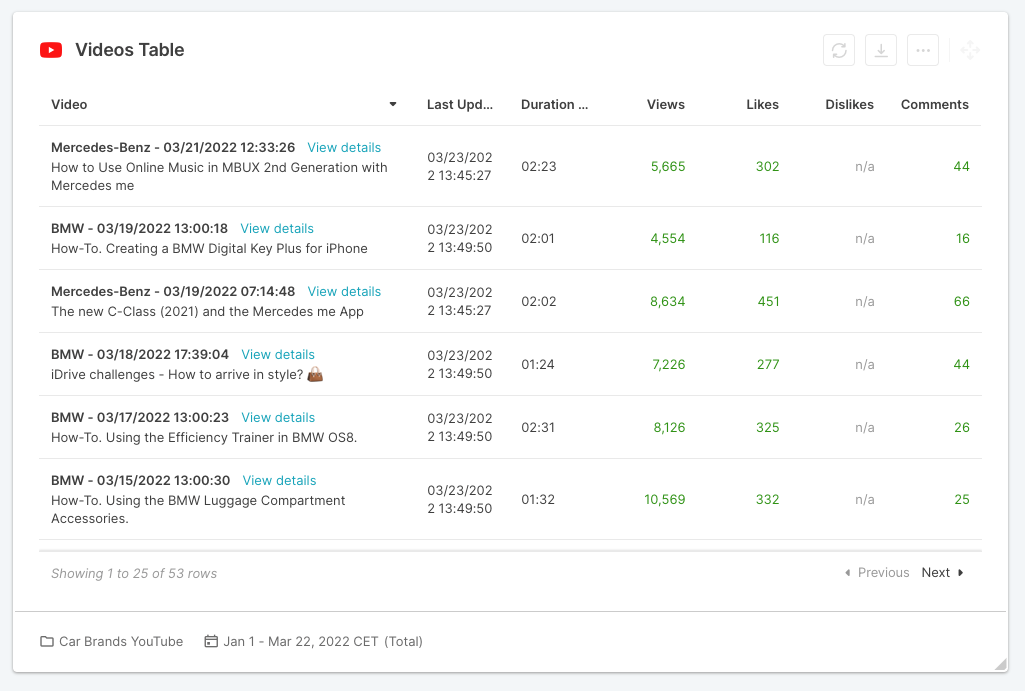Open View details for iDrive challenges video
This screenshot has height=691, width=1025.
pyautogui.click(x=278, y=354)
